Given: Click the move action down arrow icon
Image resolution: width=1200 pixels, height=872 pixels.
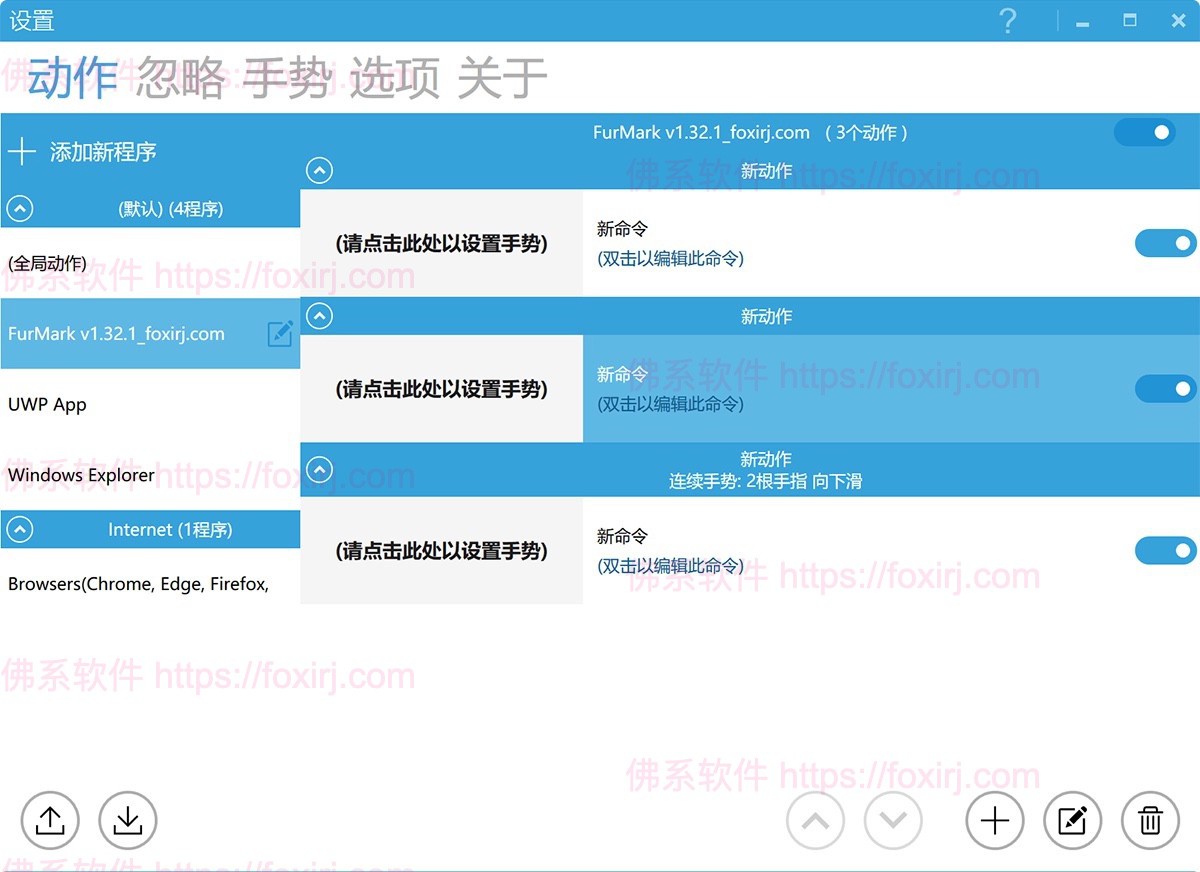Looking at the screenshot, I should coord(893,820).
